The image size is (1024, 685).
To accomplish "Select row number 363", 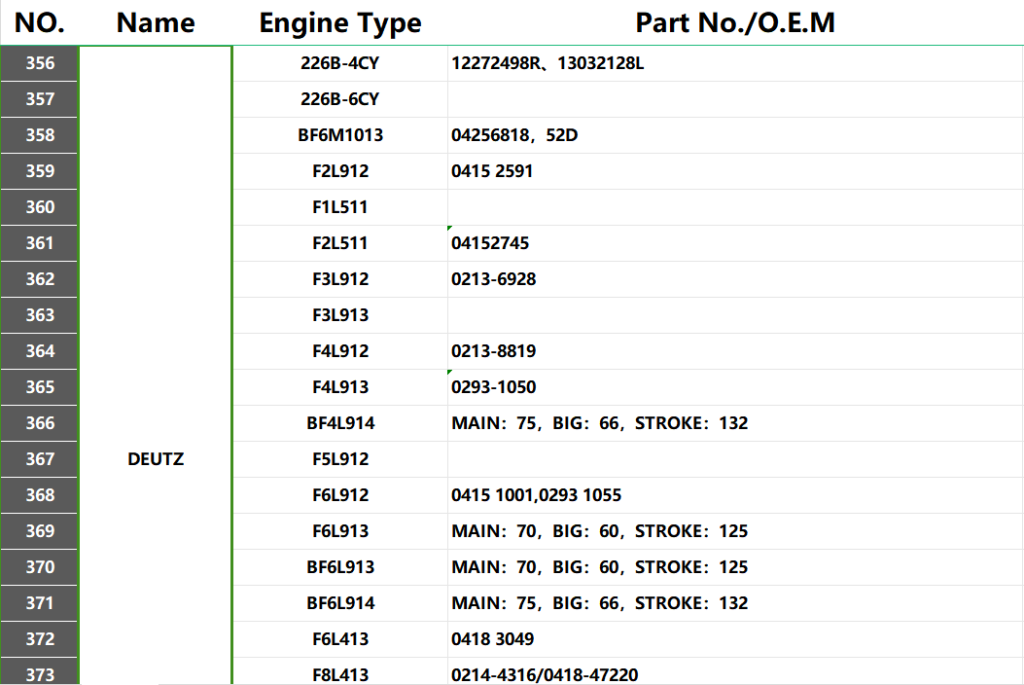I will 40,315.
